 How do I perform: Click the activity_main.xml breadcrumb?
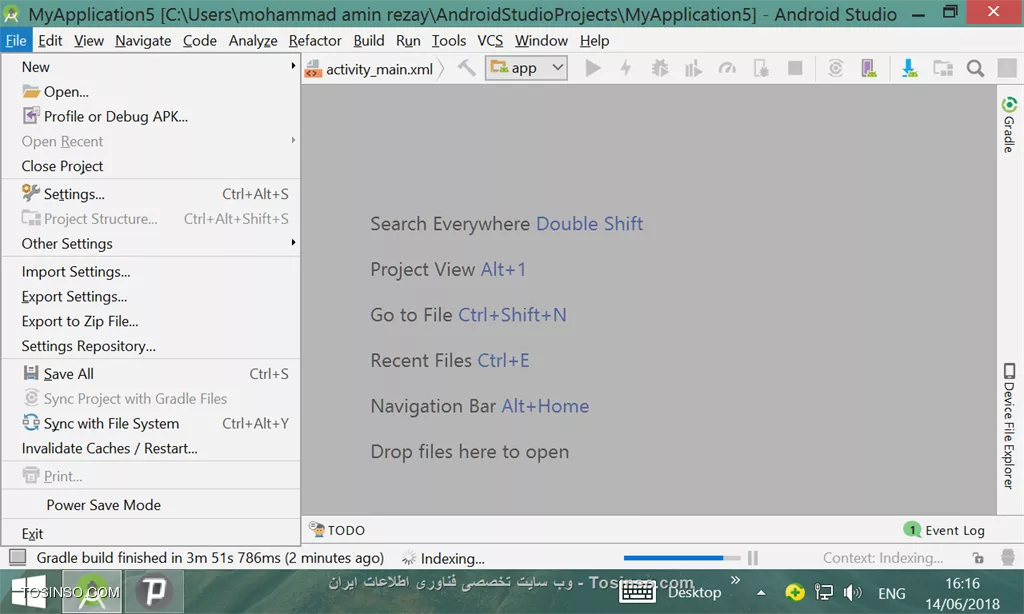(x=370, y=69)
